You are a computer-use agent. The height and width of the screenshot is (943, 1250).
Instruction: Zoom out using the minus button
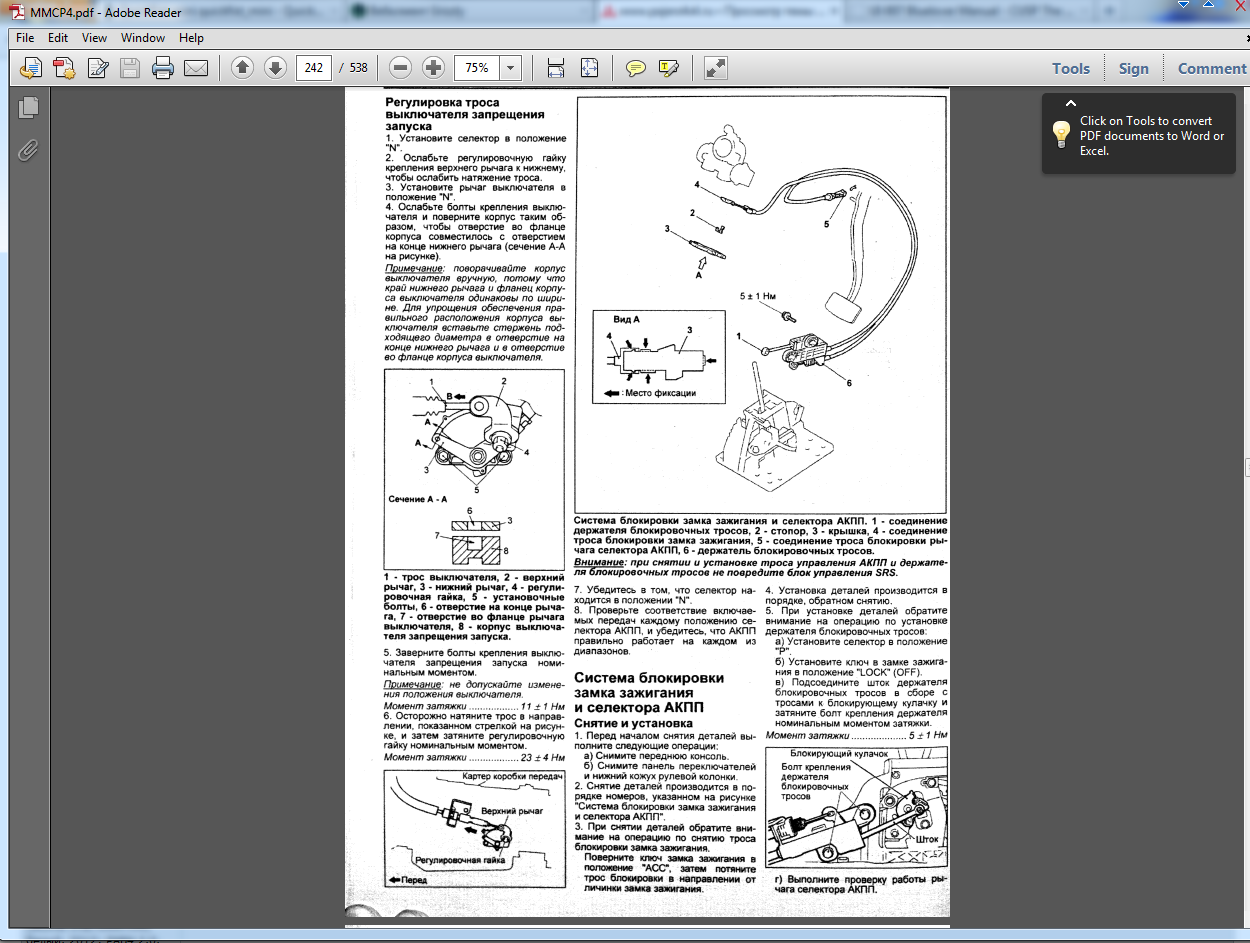[x=401, y=68]
